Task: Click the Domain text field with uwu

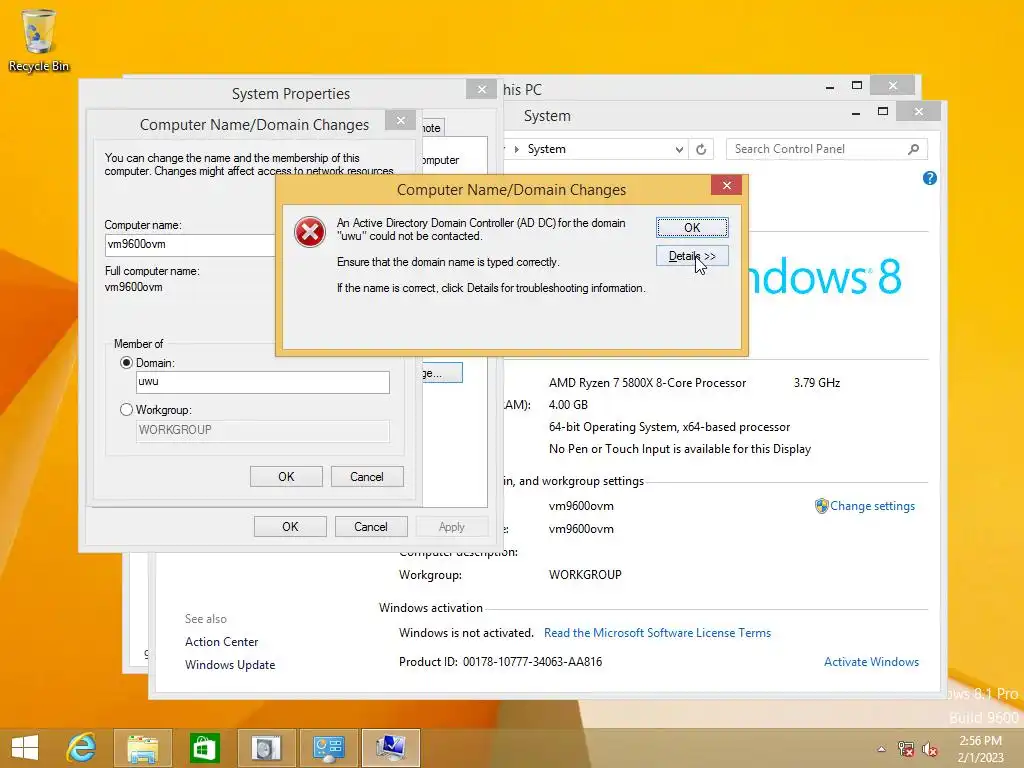Action: [x=263, y=382]
